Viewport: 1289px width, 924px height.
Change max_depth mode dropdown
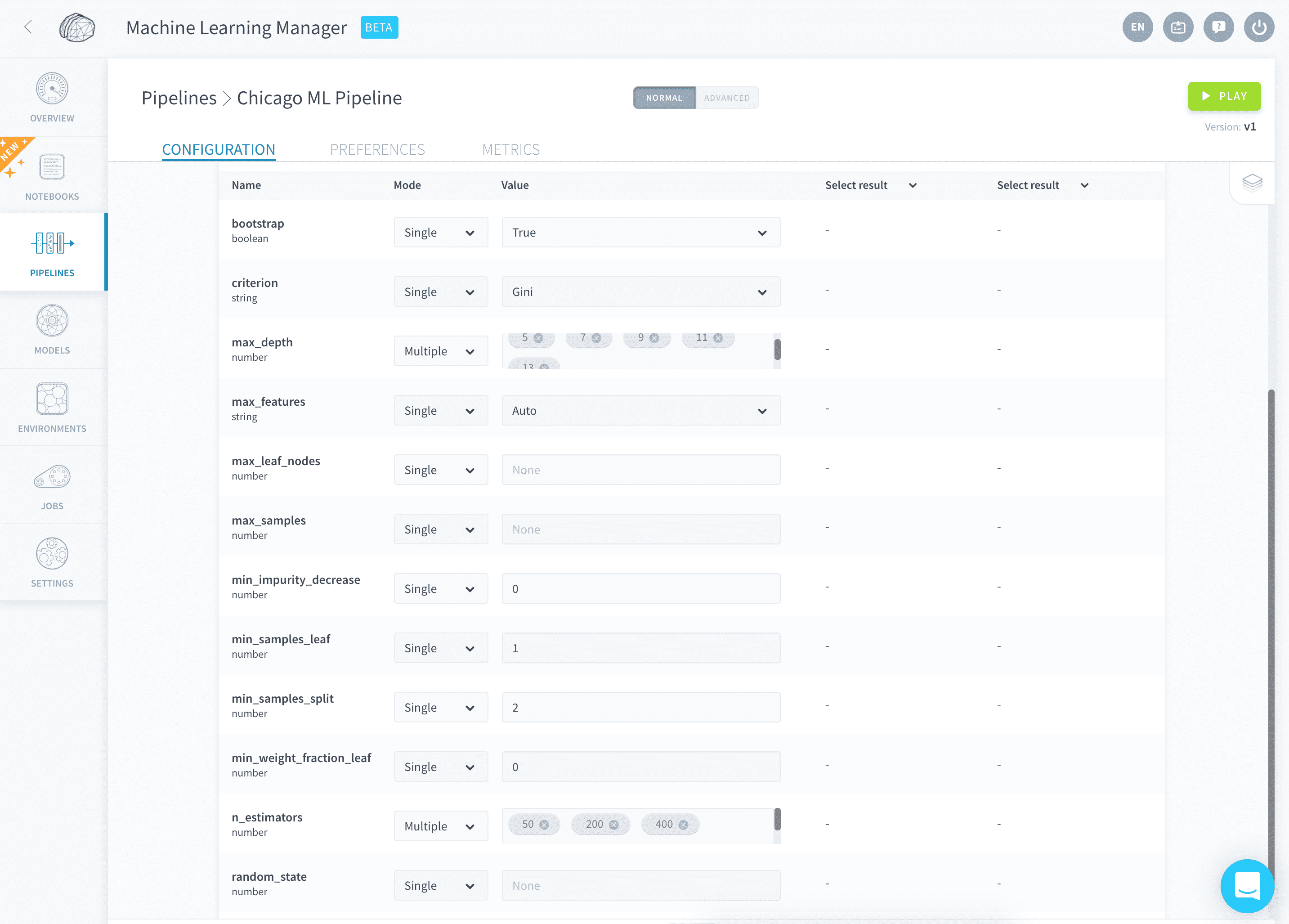(440, 351)
